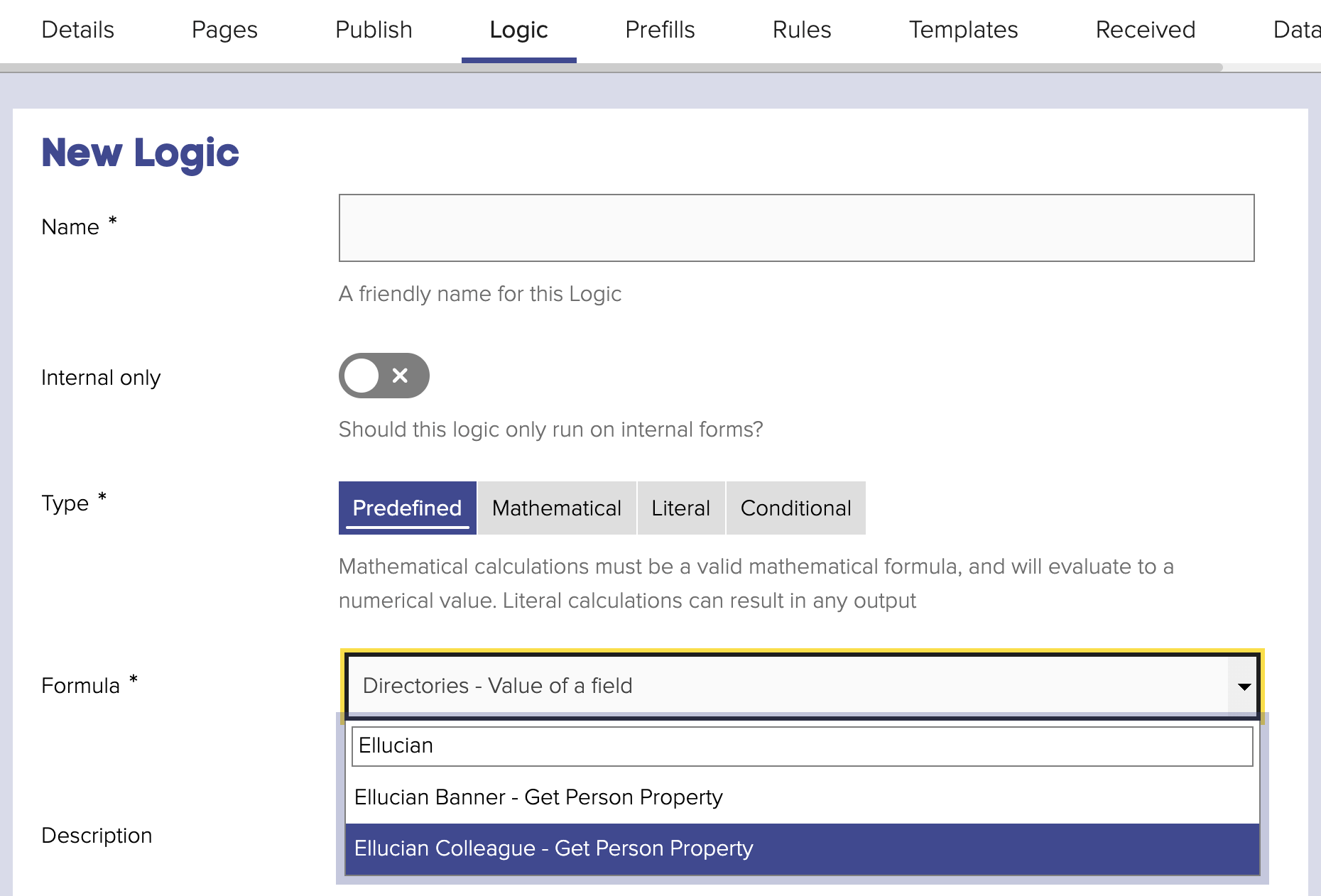The height and width of the screenshot is (896, 1321).
Task: Click the 'Internal only' label
Action: (x=101, y=378)
